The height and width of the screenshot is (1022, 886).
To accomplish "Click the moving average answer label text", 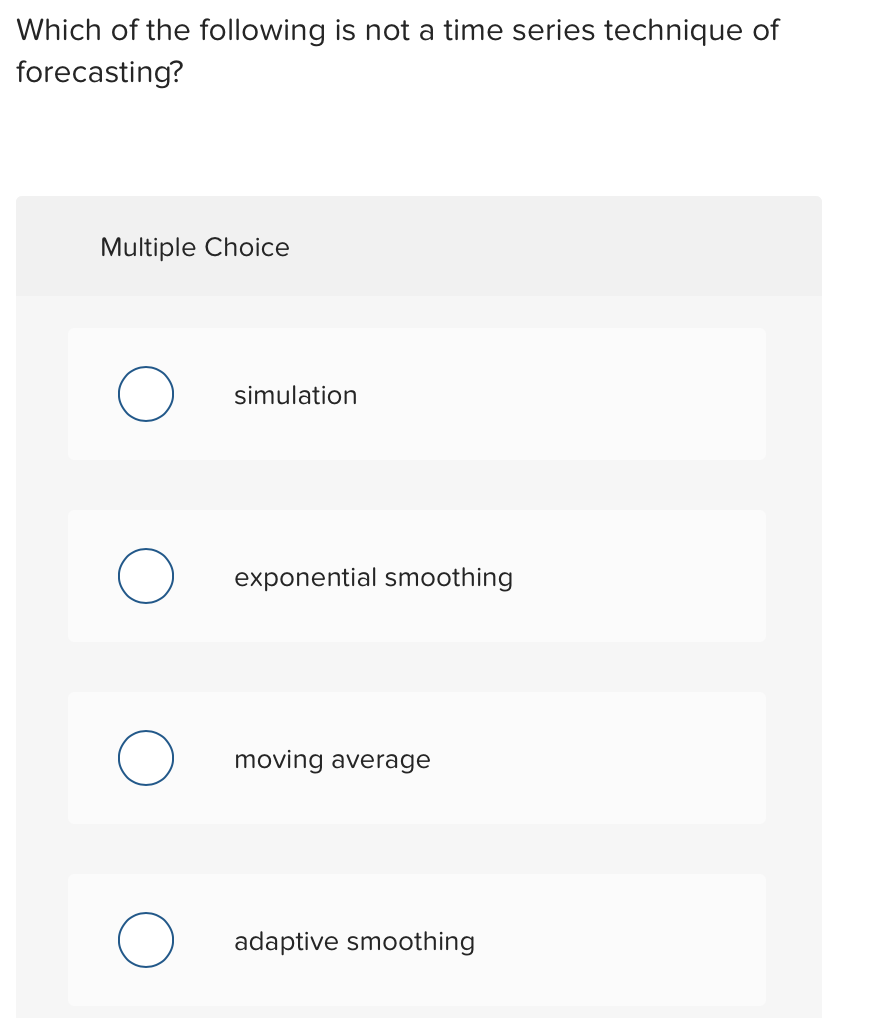I will pyautogui.click(x=332, y=759).
